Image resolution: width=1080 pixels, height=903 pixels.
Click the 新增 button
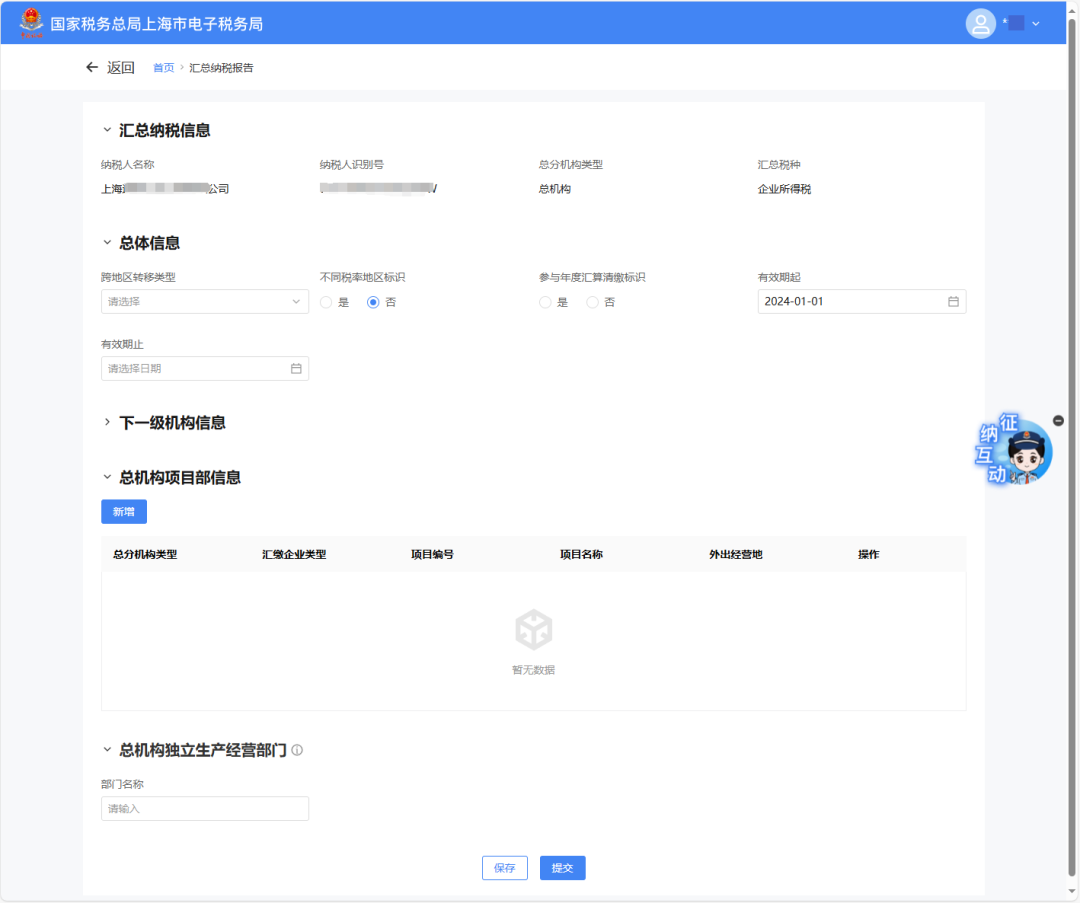pos(123,511)
